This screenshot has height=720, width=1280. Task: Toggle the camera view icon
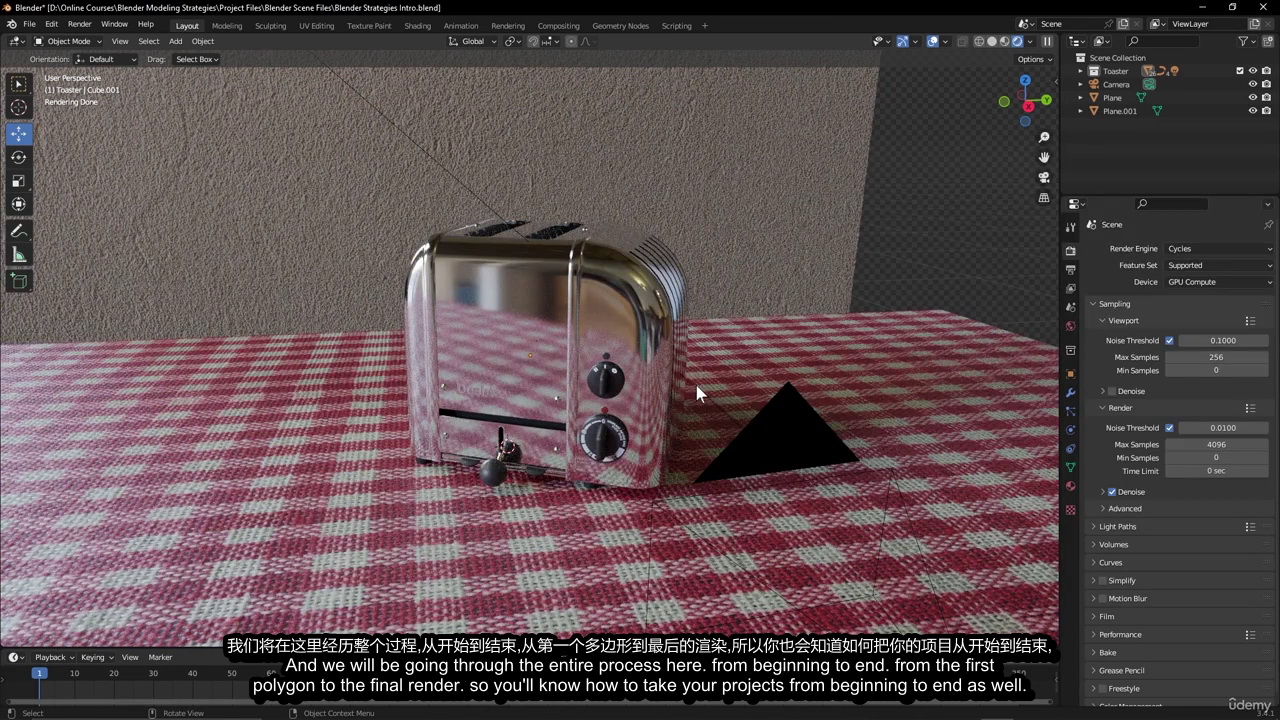pyautogui.click(x=1044, y=178)
